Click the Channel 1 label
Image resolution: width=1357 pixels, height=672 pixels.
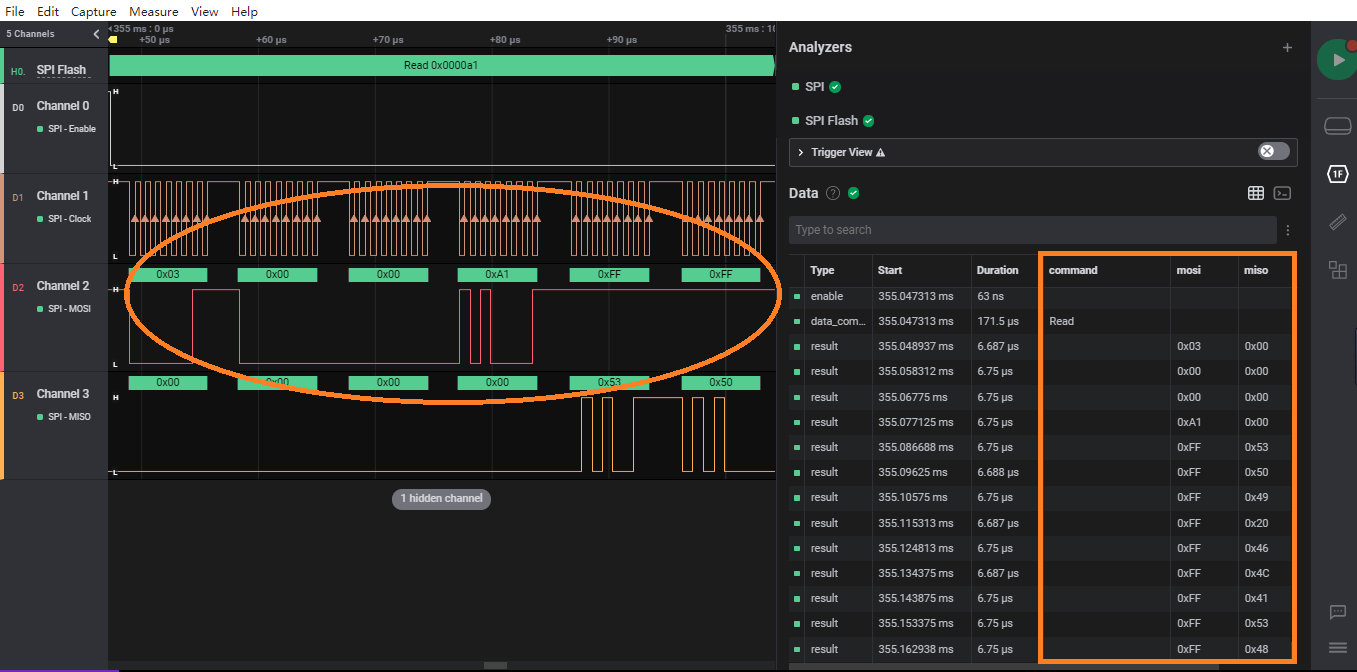click(63, 196)
